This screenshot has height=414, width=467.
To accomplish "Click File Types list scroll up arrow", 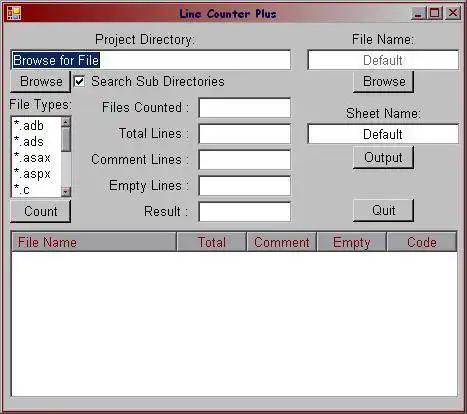I will point(66,122).
